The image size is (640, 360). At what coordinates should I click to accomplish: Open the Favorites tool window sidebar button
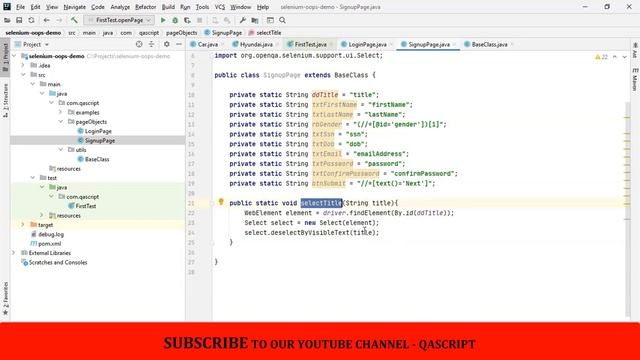coord(5,298)
